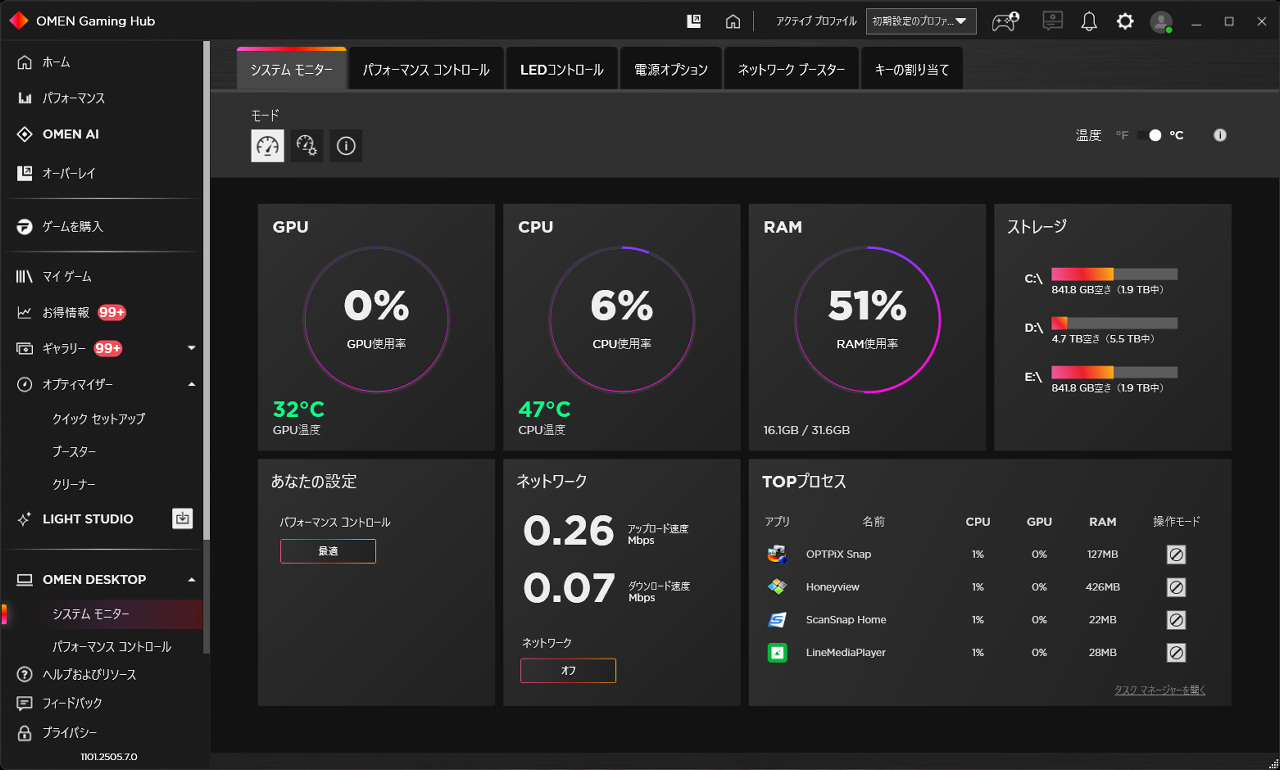Open settings via the gear icon
This screenshot has width=1280, height=770.
1125,21
